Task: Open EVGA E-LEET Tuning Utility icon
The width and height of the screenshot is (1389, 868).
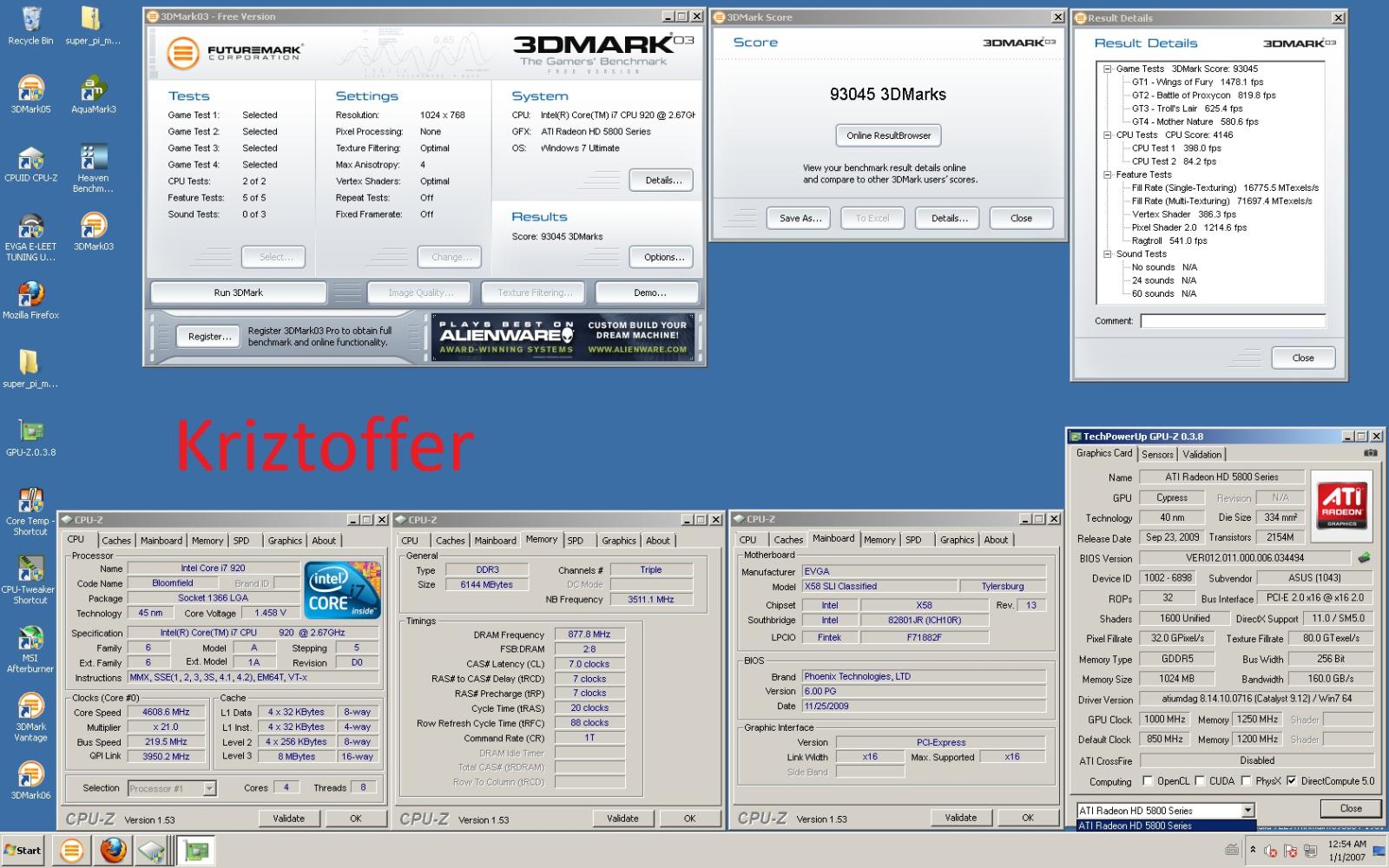Action: (x=30, y=236)
